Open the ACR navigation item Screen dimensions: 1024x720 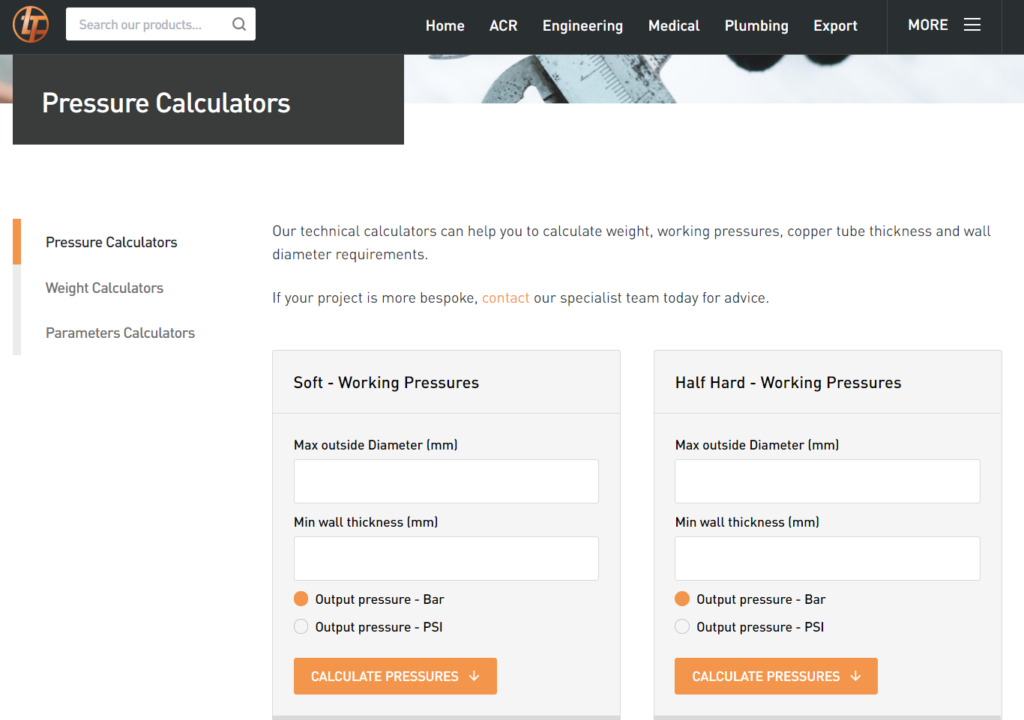point(503,25)
